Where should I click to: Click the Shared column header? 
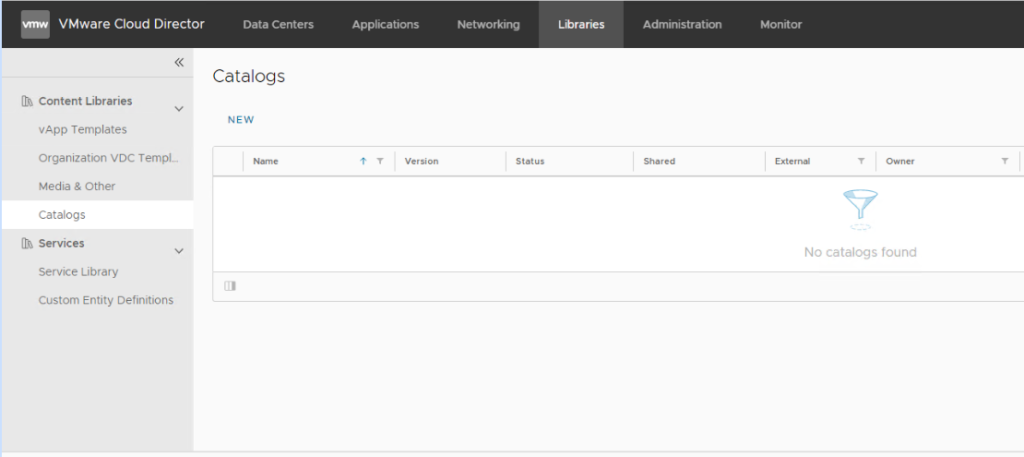[x=659, y=161]
